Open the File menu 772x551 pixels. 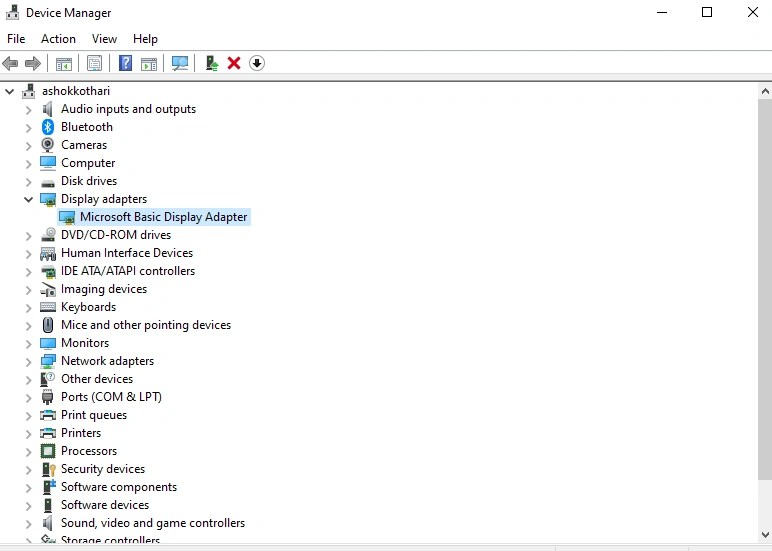[x=16, y=39]
